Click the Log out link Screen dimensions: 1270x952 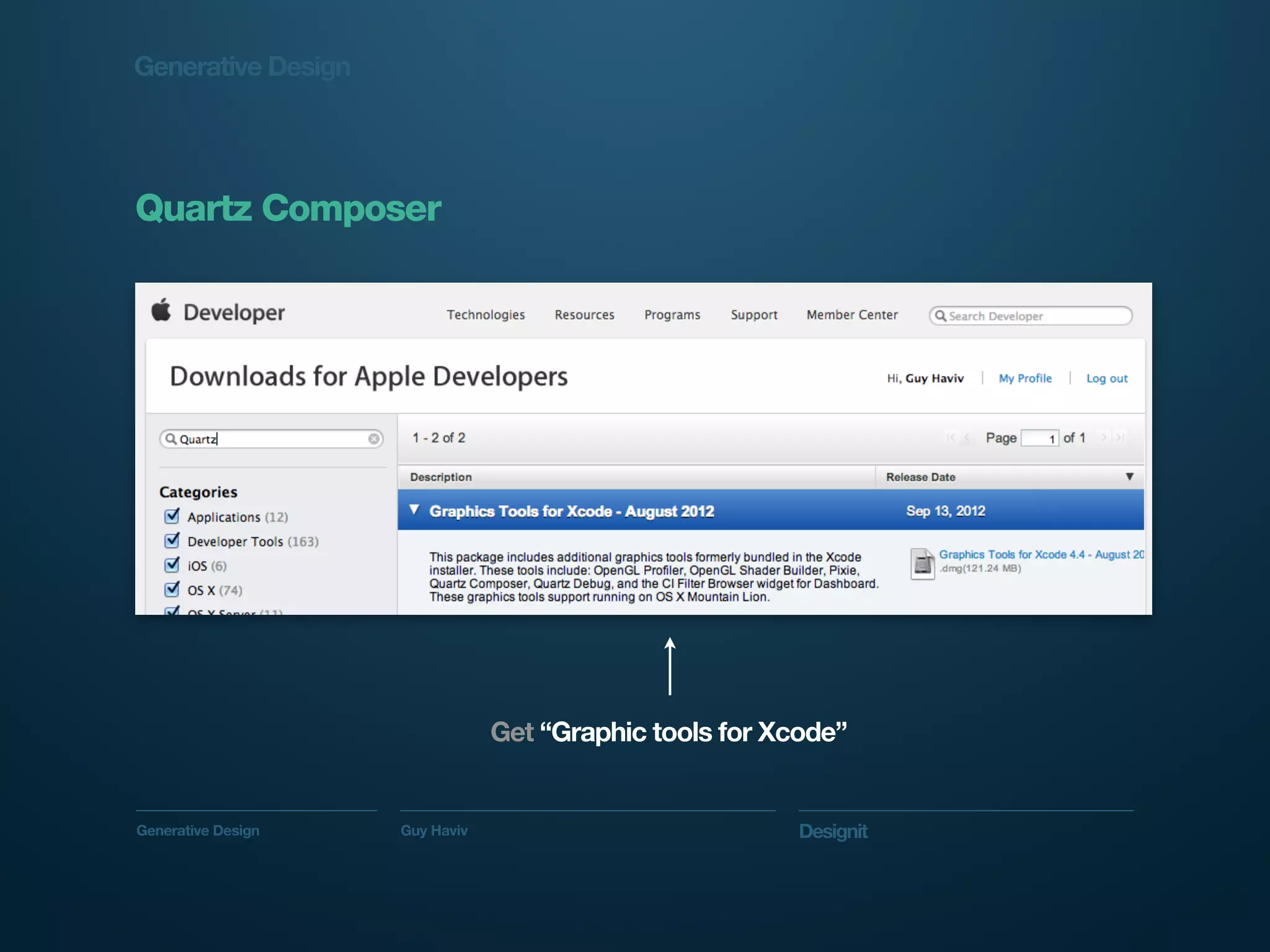click(x=1107, y=378)
